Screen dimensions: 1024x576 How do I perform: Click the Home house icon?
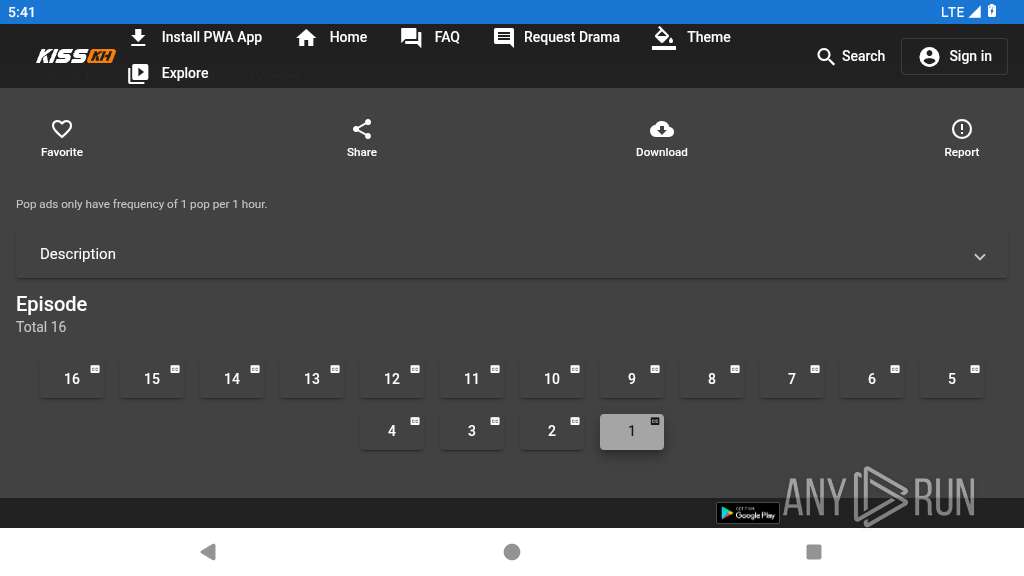tap(306, 37)
